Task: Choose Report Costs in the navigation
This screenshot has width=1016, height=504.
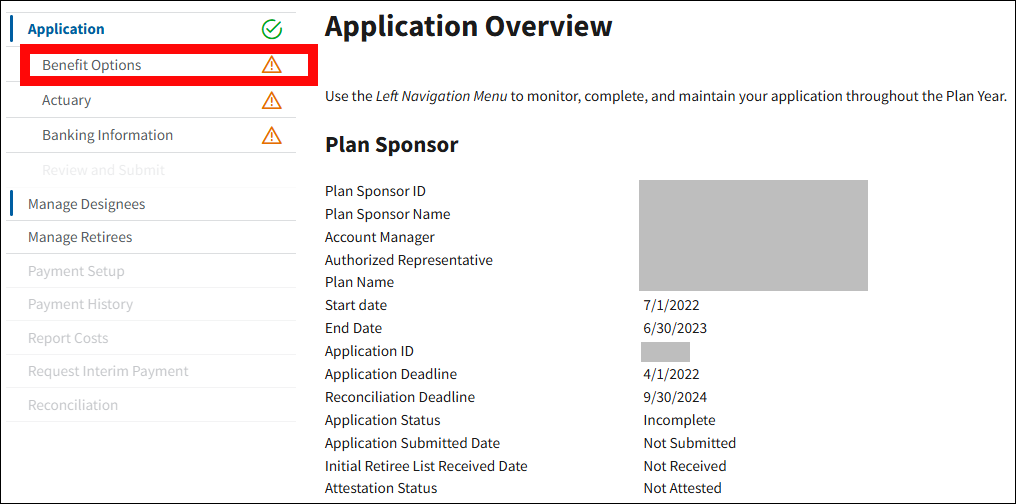Action: pos(68,338)
